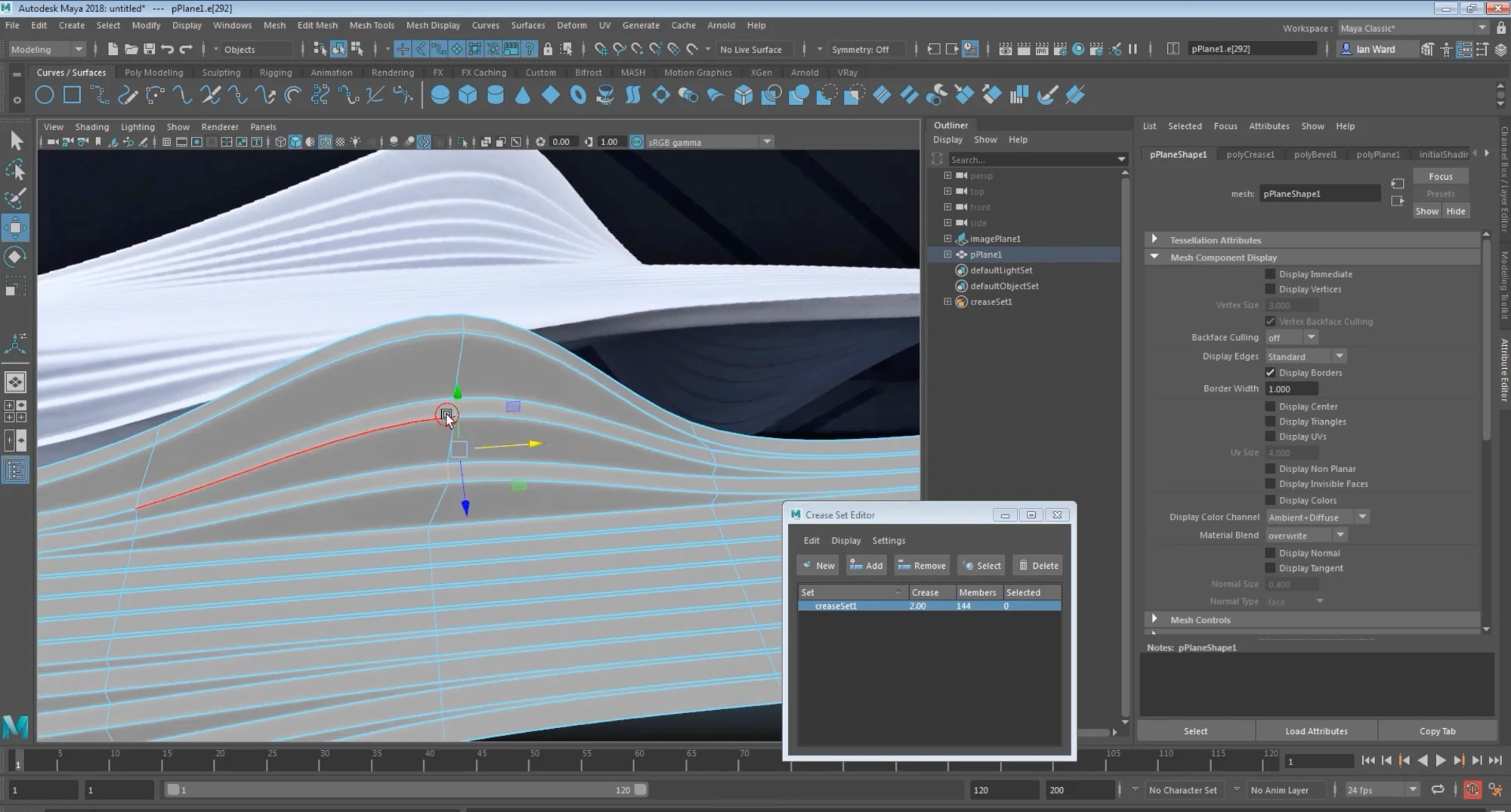The width and height of the screenshot is (1511, 812).
Task: Click the Focus button in Attribute Editor
Action: pyautogui.click(x=1440, y=176)
